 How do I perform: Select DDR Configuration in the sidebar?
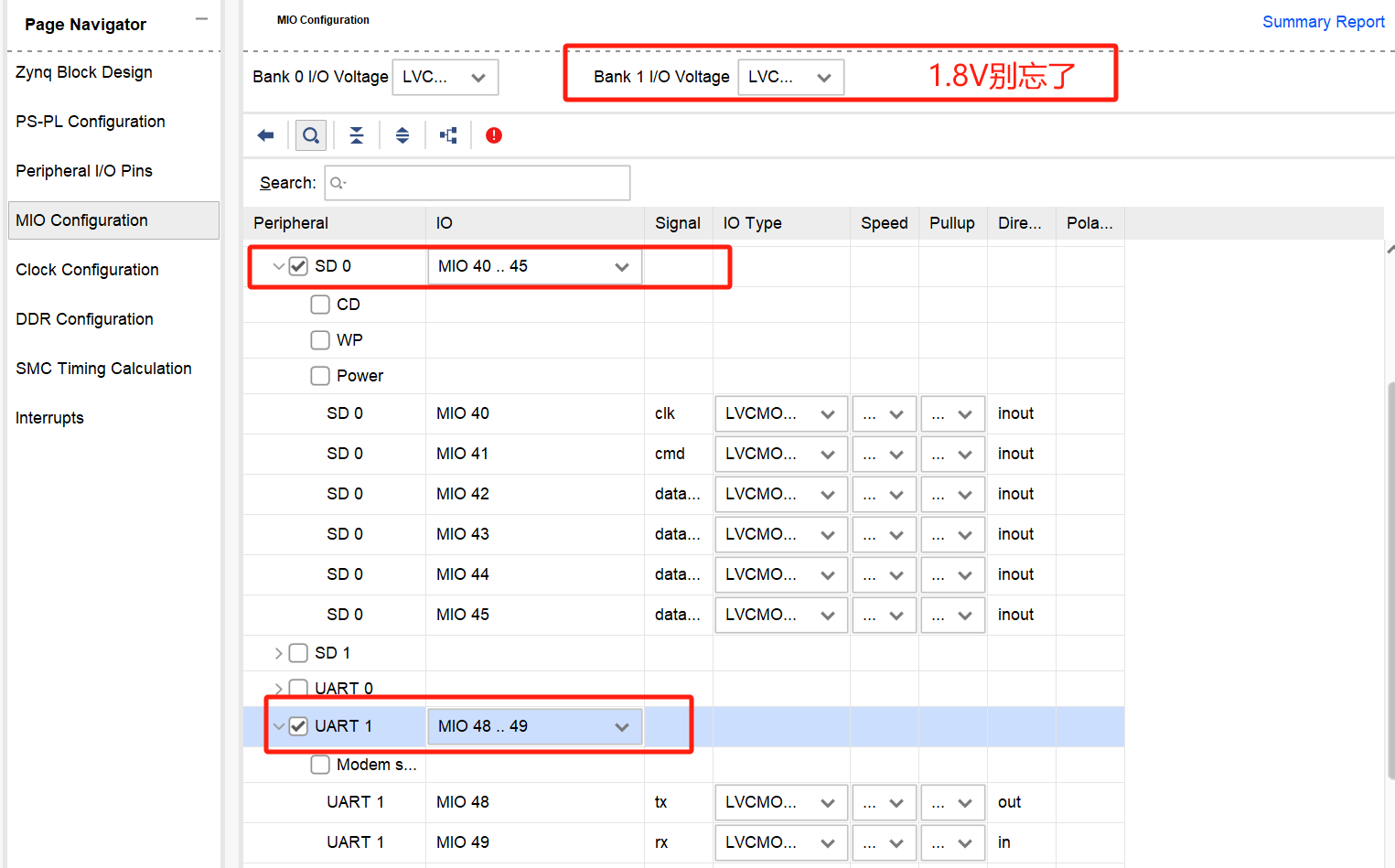coord(84,318)
